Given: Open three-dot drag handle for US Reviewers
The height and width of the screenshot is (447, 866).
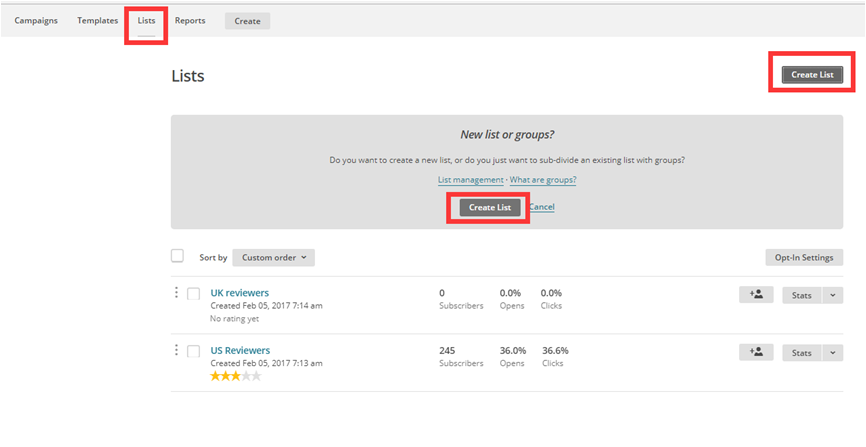Looking at the screenshot, I should click(x=177, y=350).
